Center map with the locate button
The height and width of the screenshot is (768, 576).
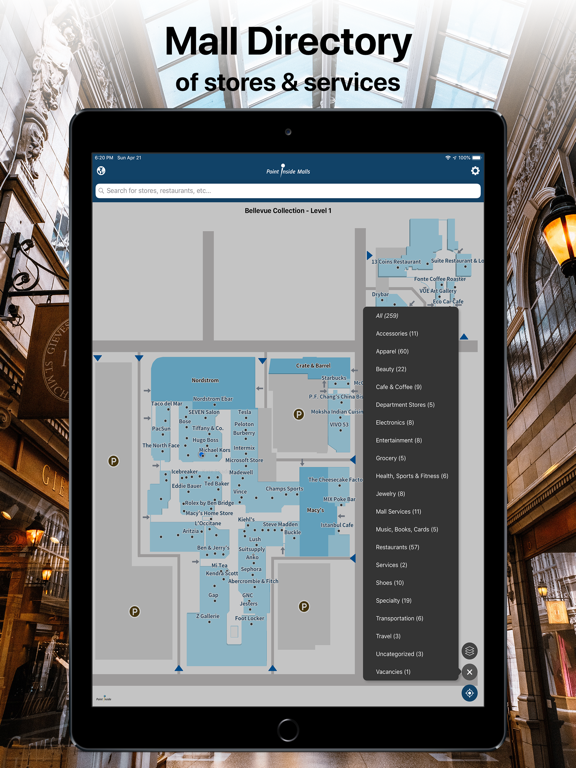[469, 693]
